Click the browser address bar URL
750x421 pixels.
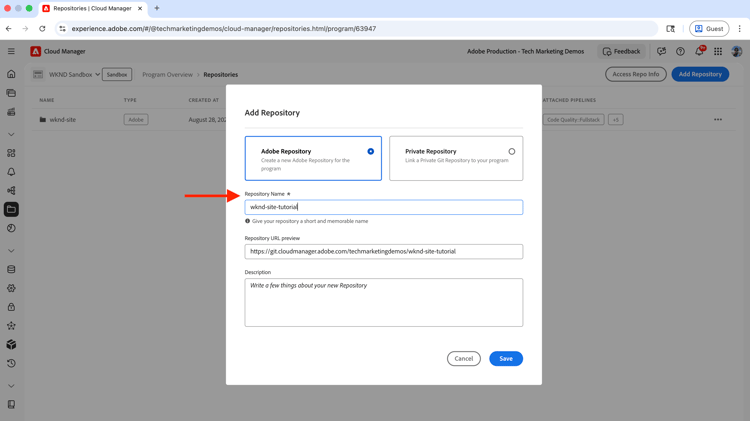(224, 29)
